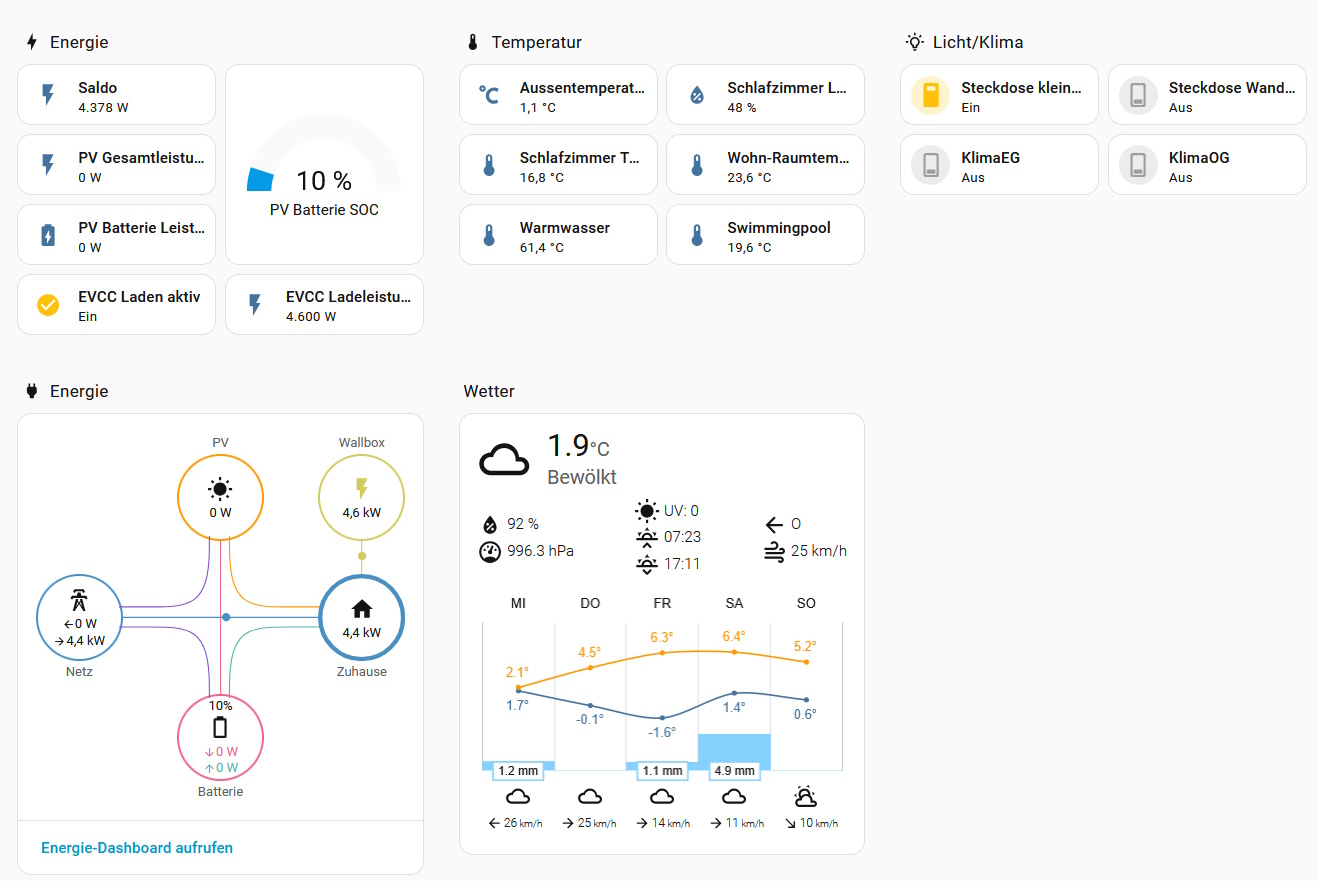Click the Aussentemperatur Celsius icon
The image size is (1319, 881).
(x=489, y=95)
